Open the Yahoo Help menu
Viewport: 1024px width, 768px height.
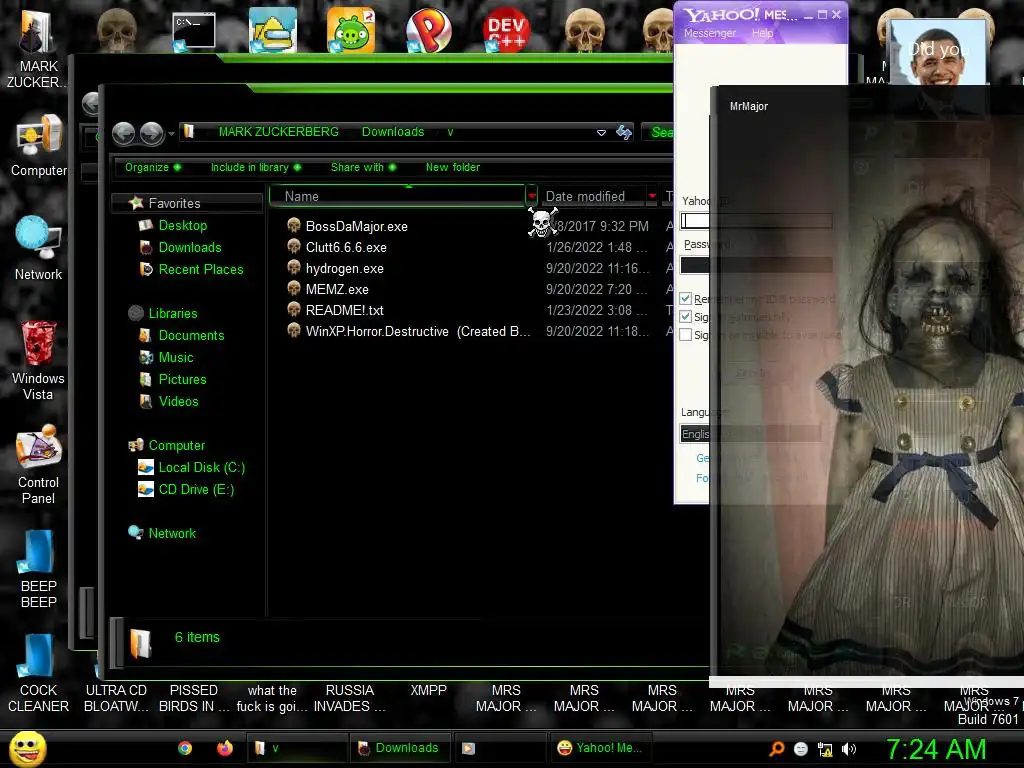(x=762, y=33)
